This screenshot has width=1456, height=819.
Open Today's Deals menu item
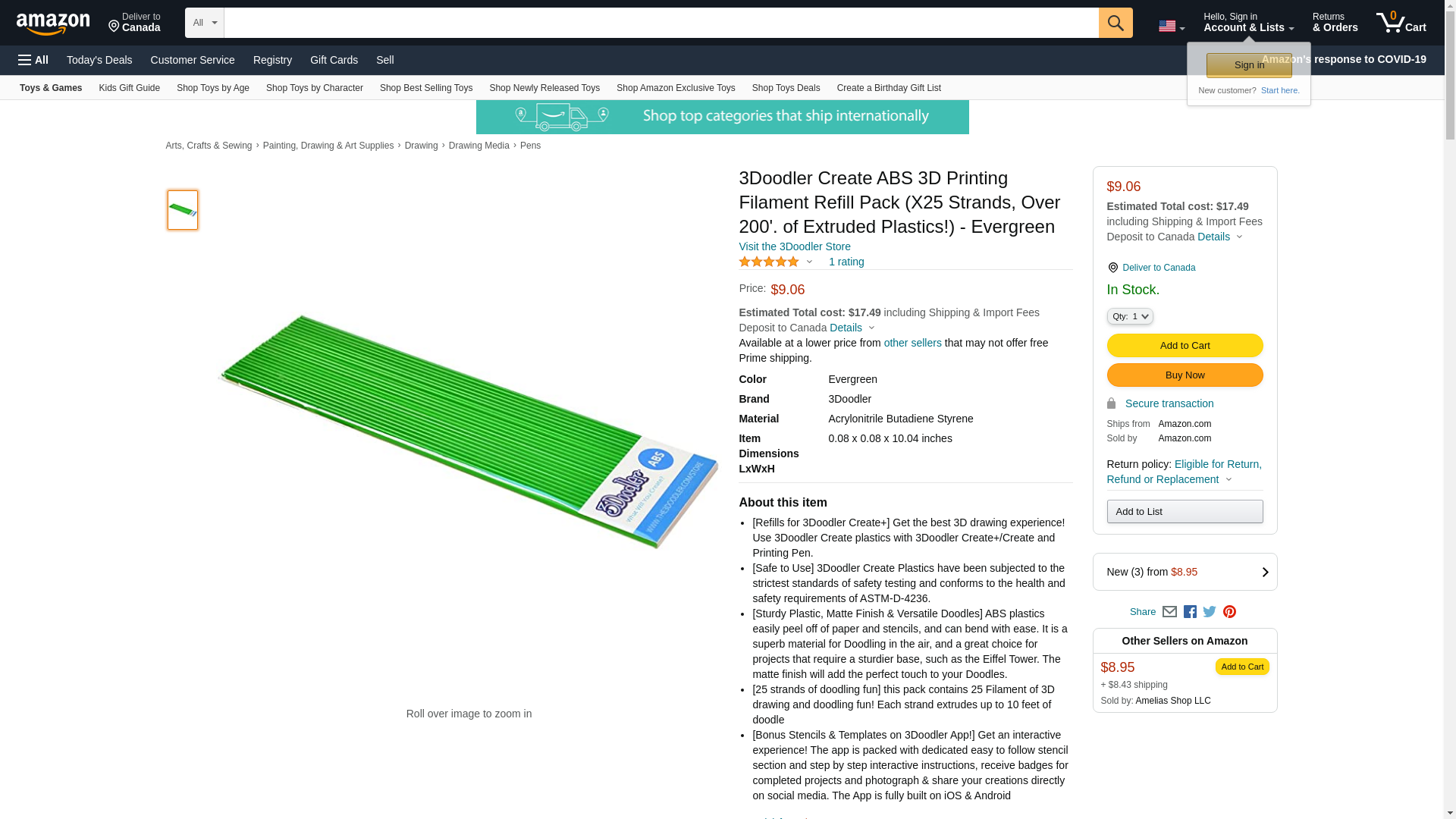pyautogui.click(x=99, y=60)
